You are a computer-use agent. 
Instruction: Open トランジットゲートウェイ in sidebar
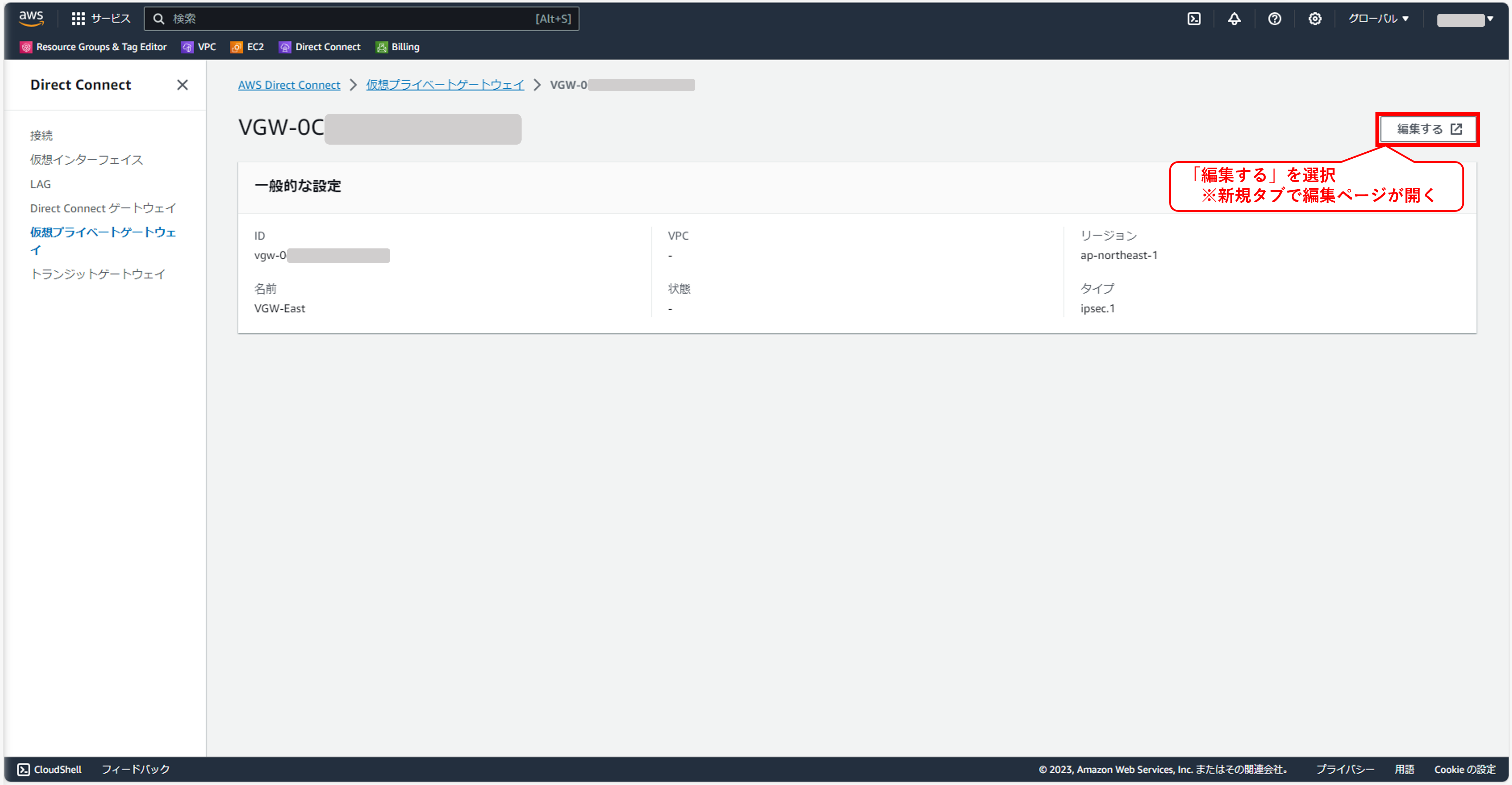click(97, 274)
